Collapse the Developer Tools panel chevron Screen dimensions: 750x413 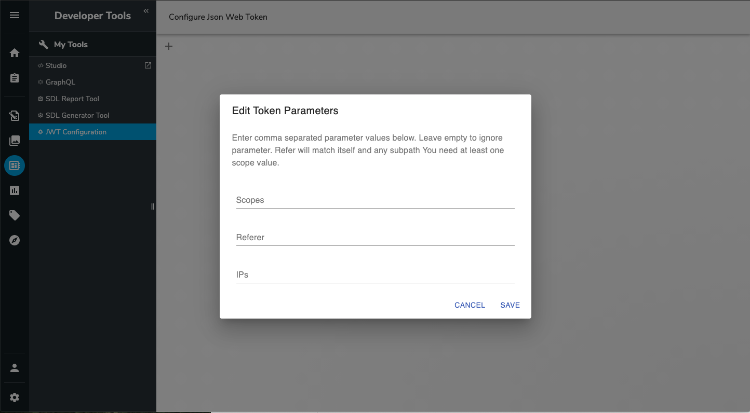146,11
